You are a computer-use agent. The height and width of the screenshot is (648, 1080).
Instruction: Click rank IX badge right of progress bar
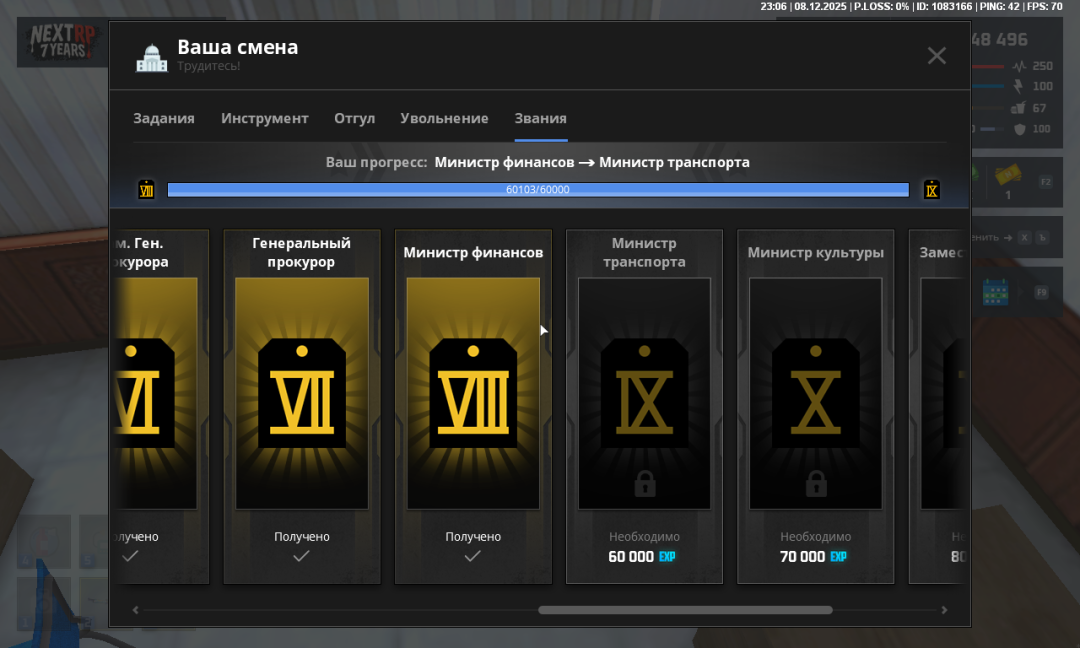932,189
